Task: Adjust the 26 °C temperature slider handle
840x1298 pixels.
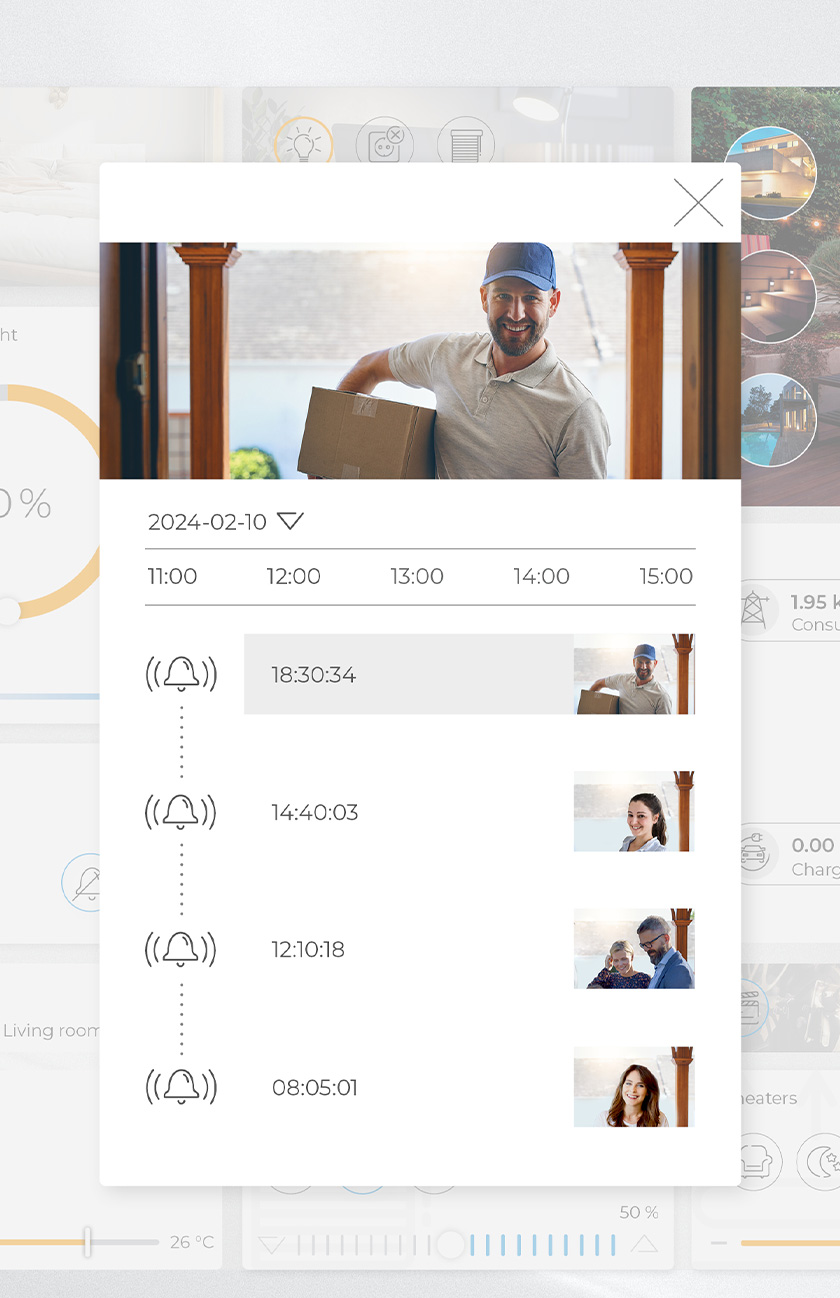Action: (x=87, y=1242)
